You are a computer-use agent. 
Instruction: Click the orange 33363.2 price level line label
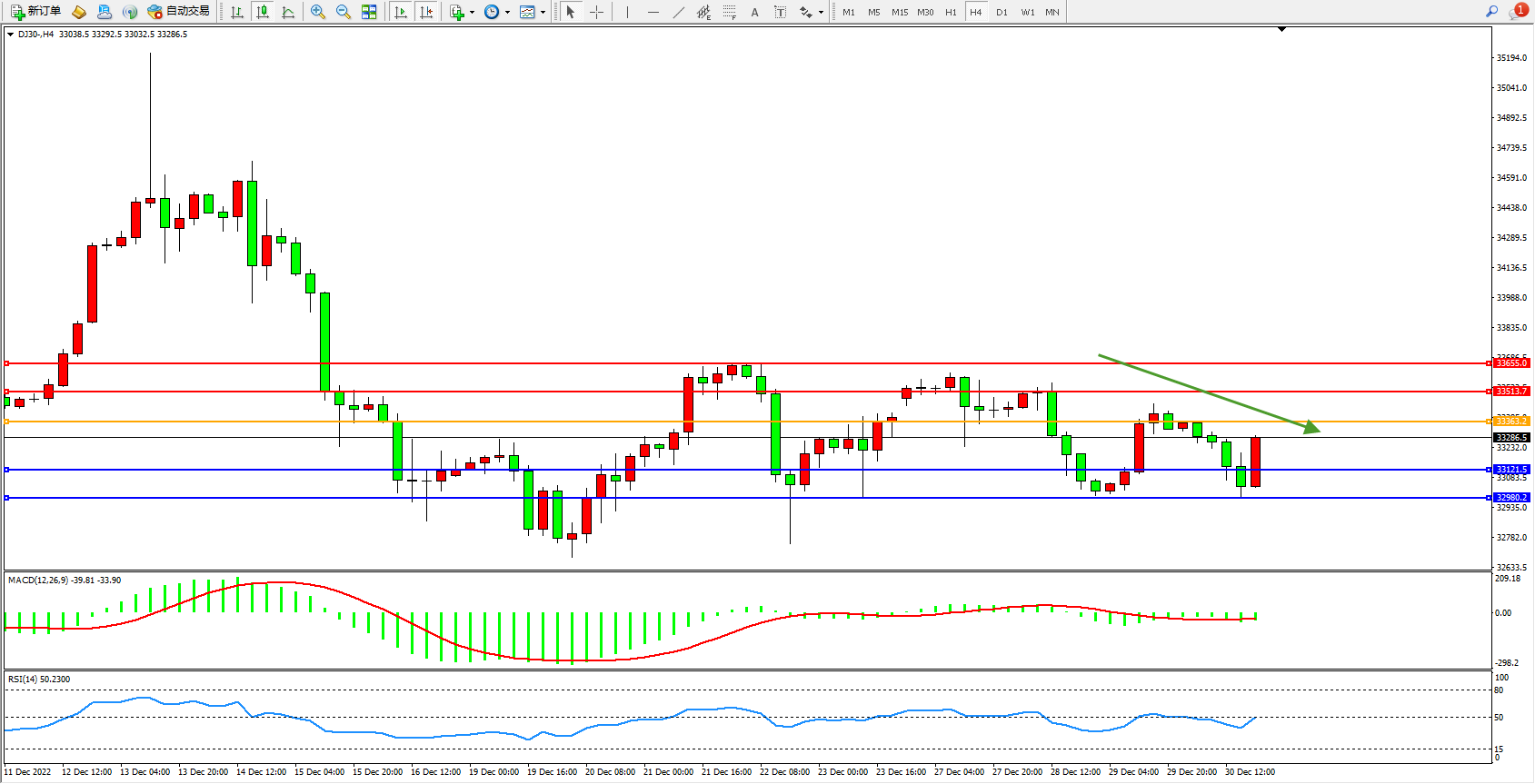pos(1511,422)
